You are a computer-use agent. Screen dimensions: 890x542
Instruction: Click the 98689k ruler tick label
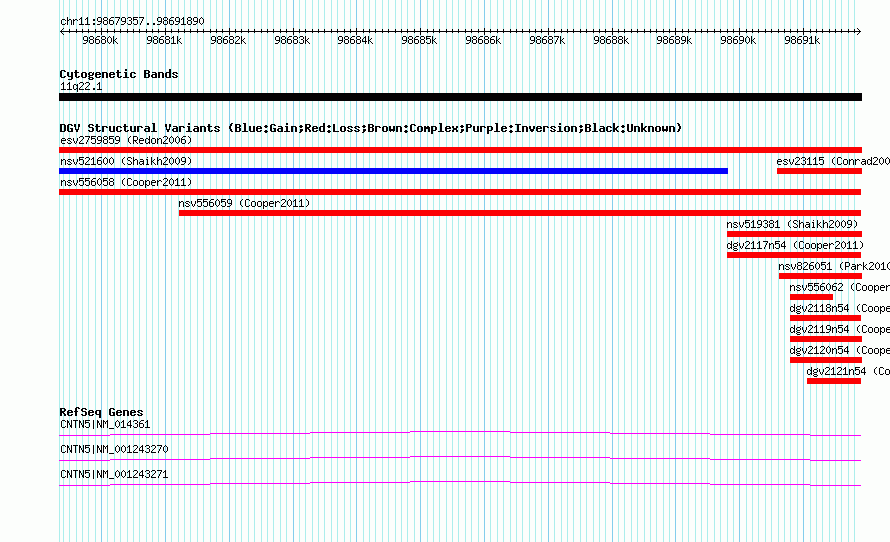coord(674,40)
